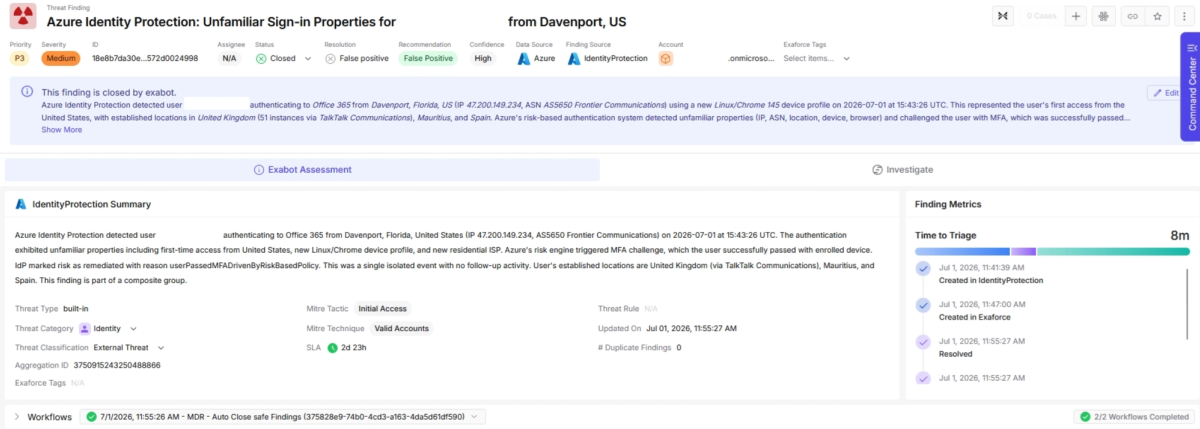This screenshot has height=429, width=1200.
Task: Click the Azure data source logo
Action: 523,59
